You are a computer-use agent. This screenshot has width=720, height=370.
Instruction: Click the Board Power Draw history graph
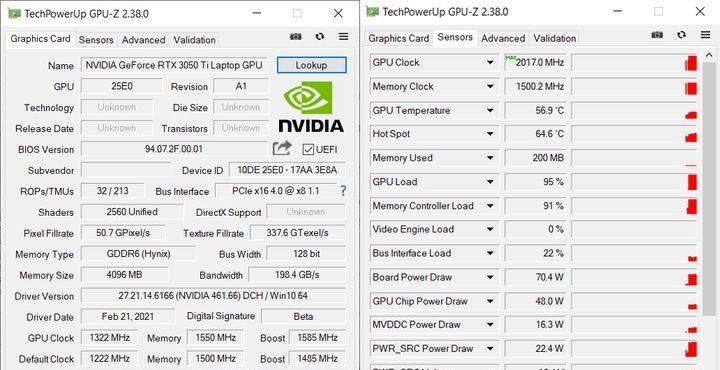pos(635,277)
